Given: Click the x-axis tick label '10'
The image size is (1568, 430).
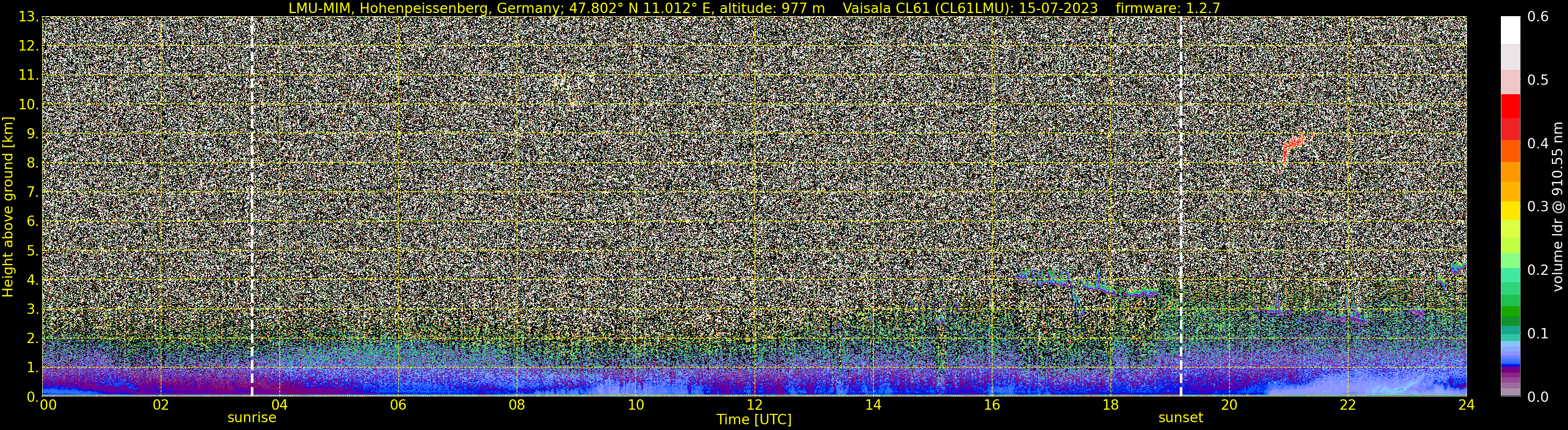Looking at the screenshot, I should (x=635, y=405).
